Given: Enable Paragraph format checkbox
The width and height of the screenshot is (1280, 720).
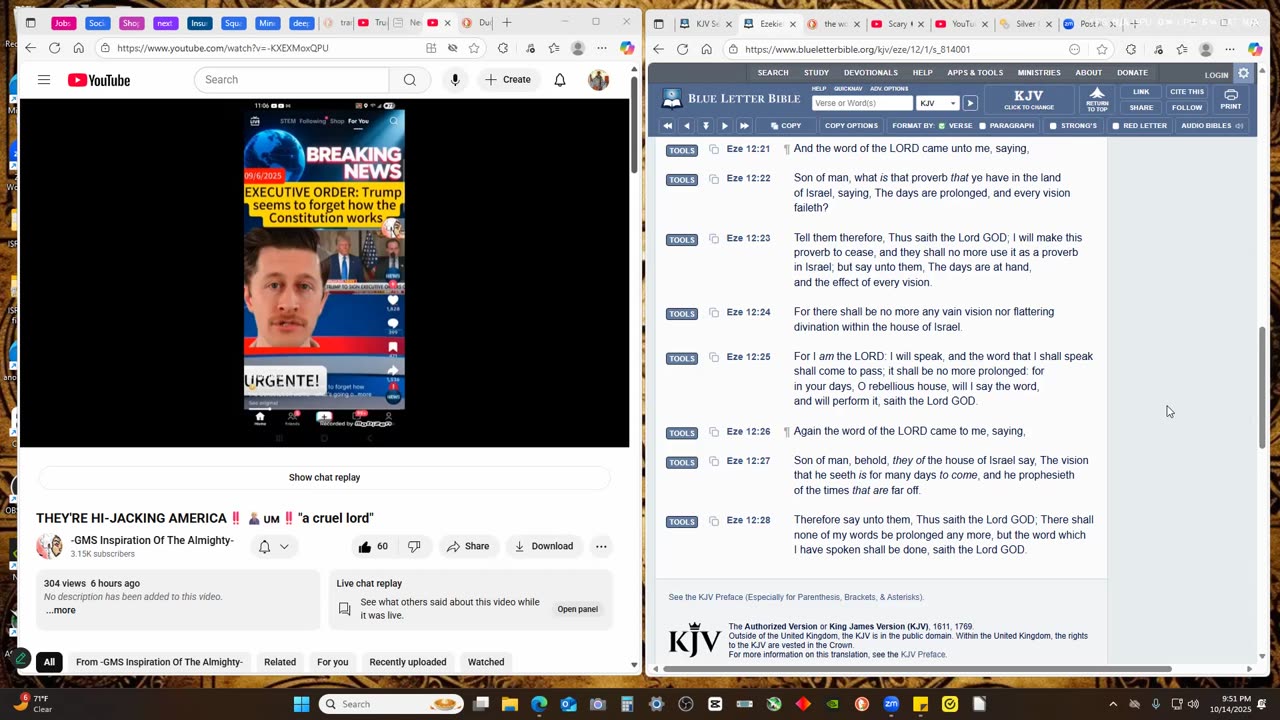Looking at the screenshot, I should point(982,126).
